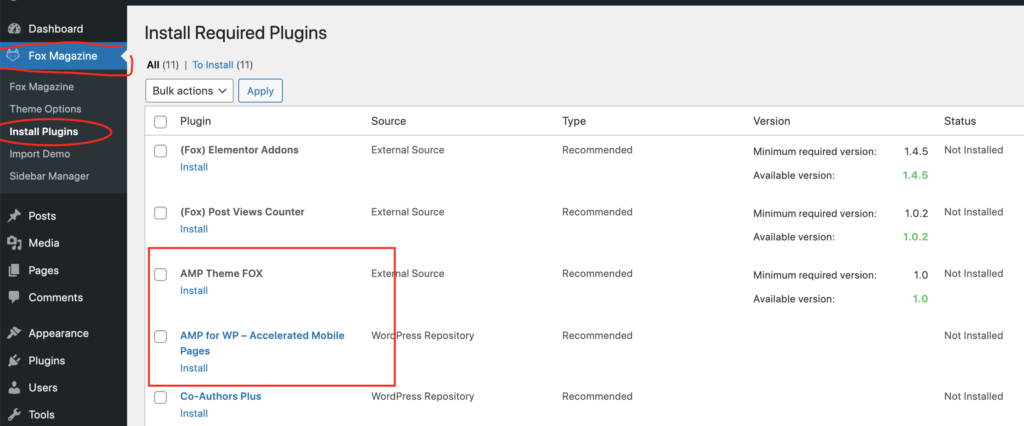Filter by To Install (11)
This screenshot has width=1024, height=426.
coord(223,65)
